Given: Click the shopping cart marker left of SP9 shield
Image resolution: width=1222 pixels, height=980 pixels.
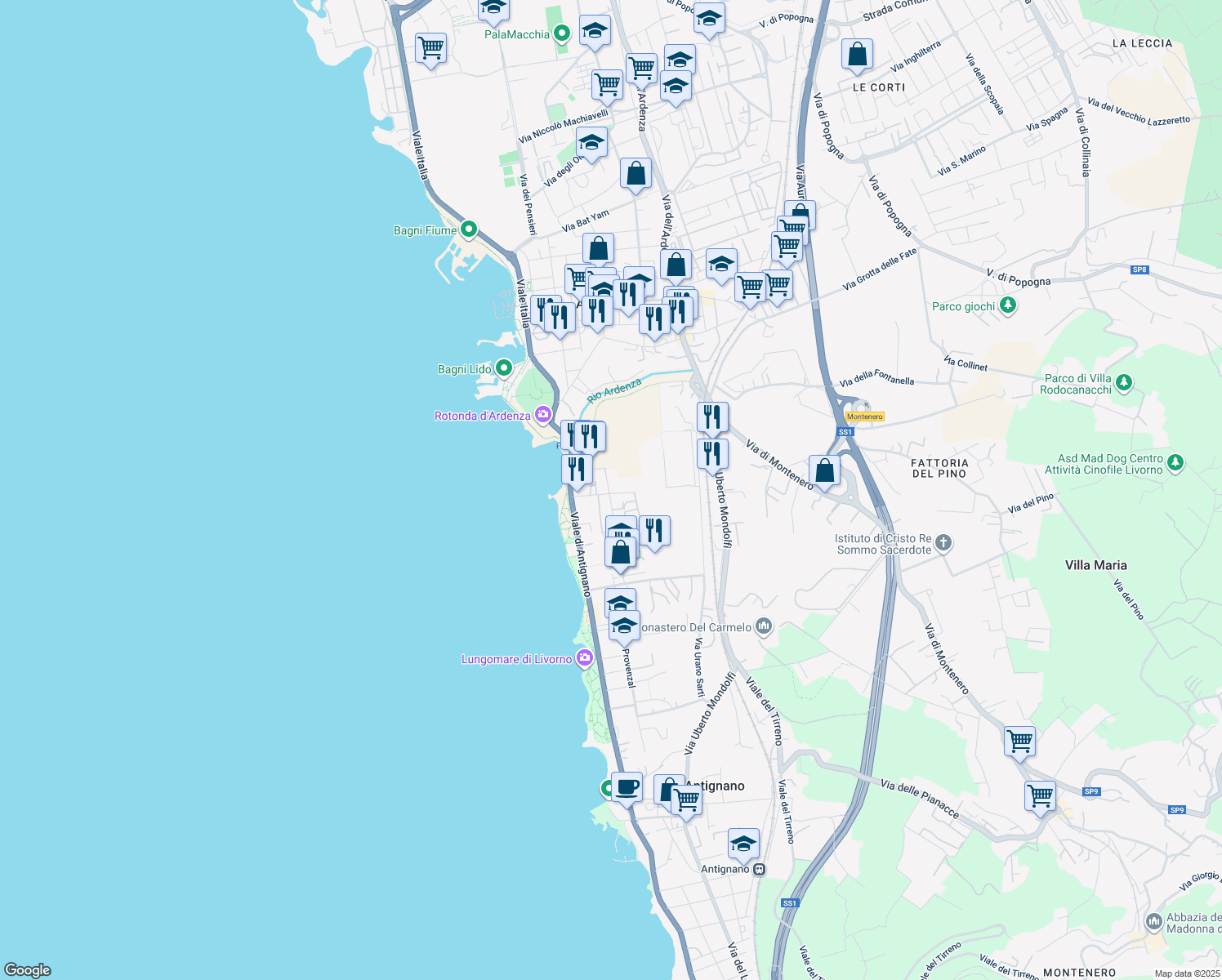Looking at the screenshot, I should (x=1041, y=797).
